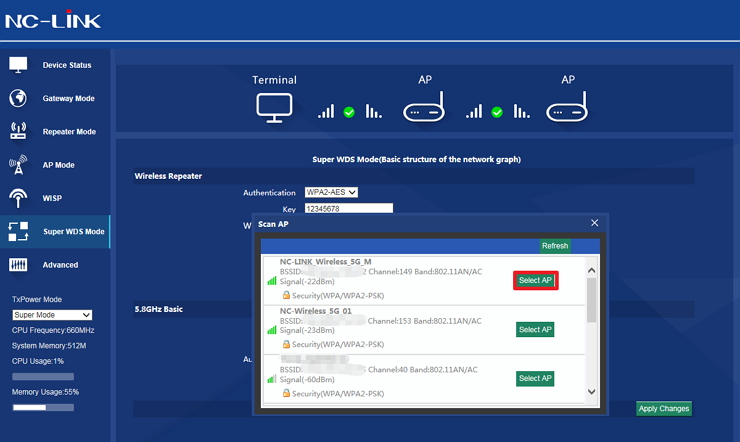Open the TxPower Mode Super Mode dropdown

52,315
